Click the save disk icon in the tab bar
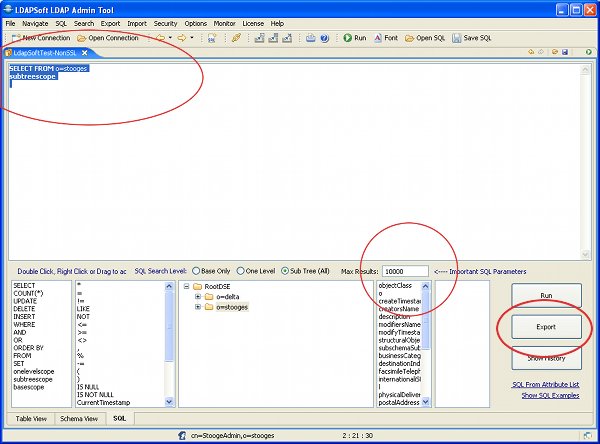 pos(565,52)
